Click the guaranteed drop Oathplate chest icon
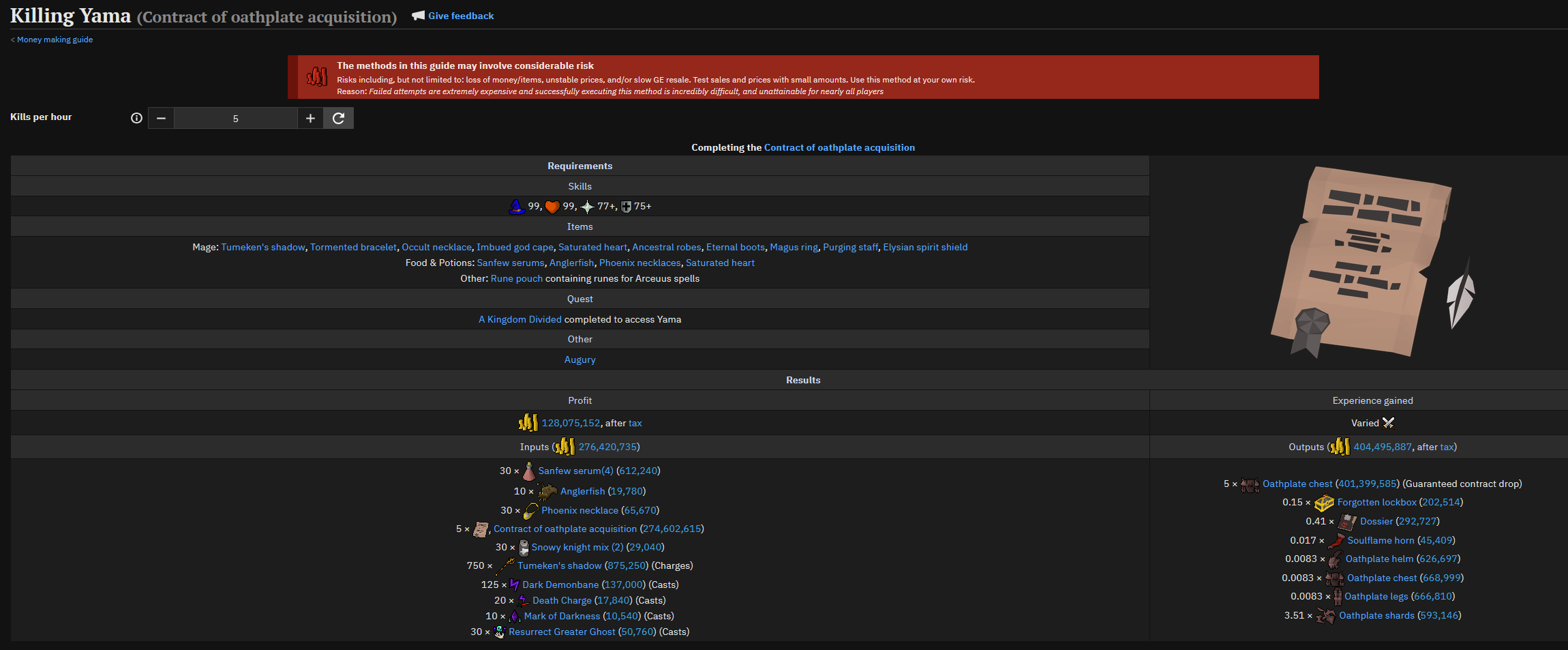The width and height of the screenshot is (1568, 650). coord(1250,484)
